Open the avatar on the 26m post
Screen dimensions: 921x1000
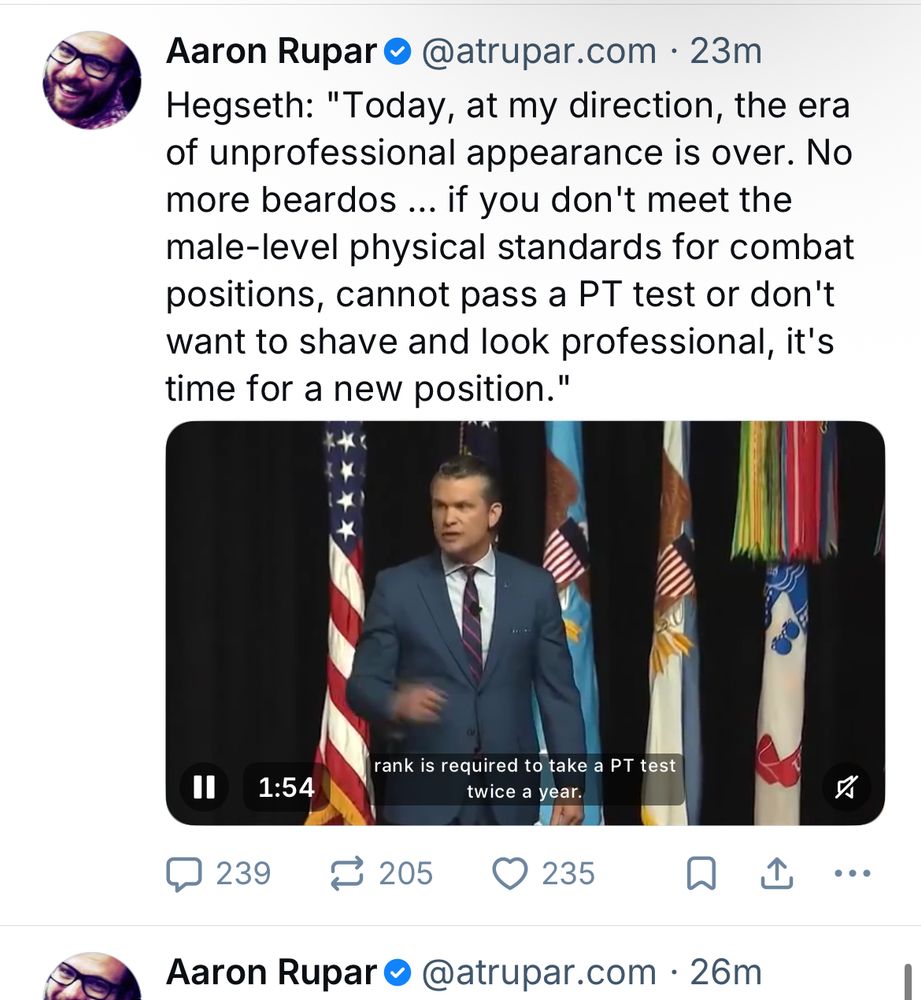pos(92,978)
